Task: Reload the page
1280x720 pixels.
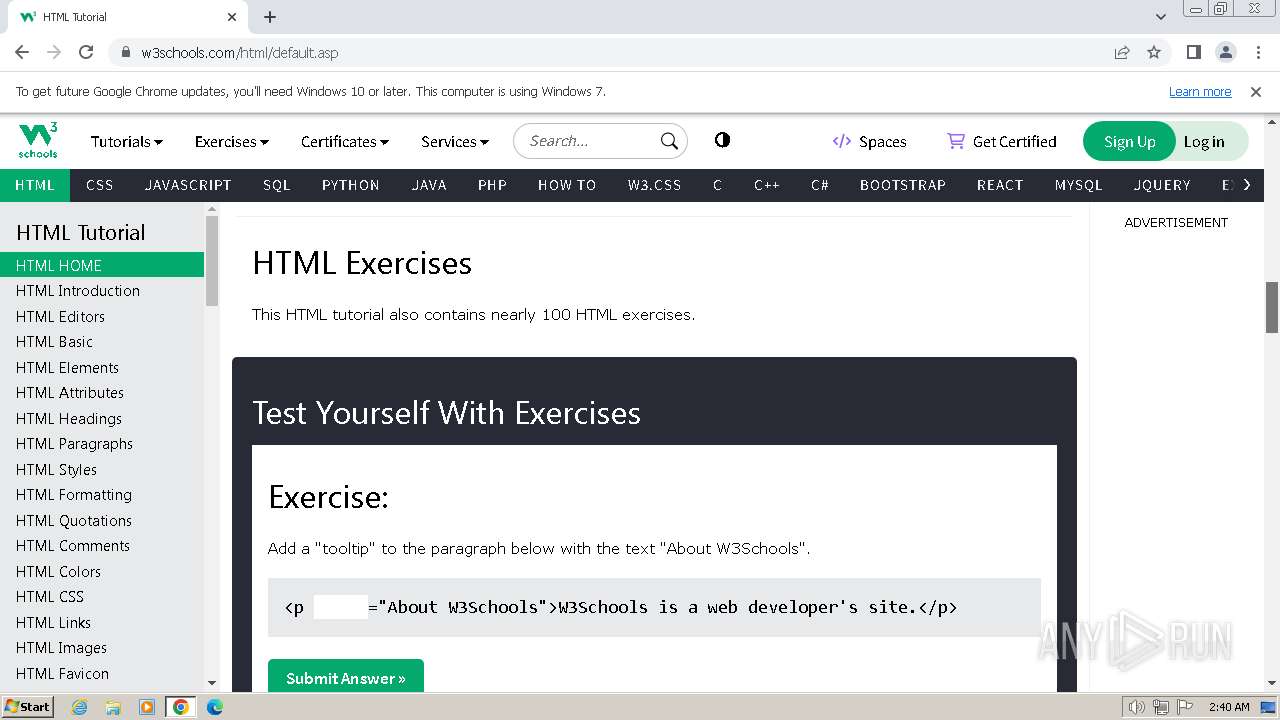Action: pyautogui.click(x=86, y=52)
